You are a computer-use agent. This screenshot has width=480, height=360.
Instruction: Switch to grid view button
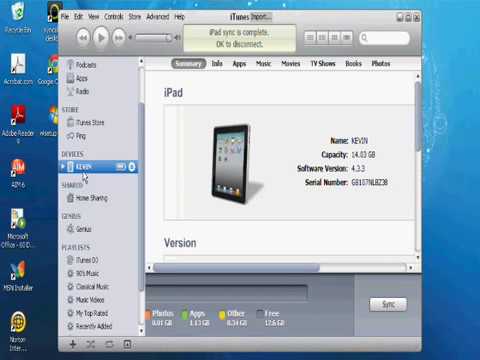pos(334,37)
